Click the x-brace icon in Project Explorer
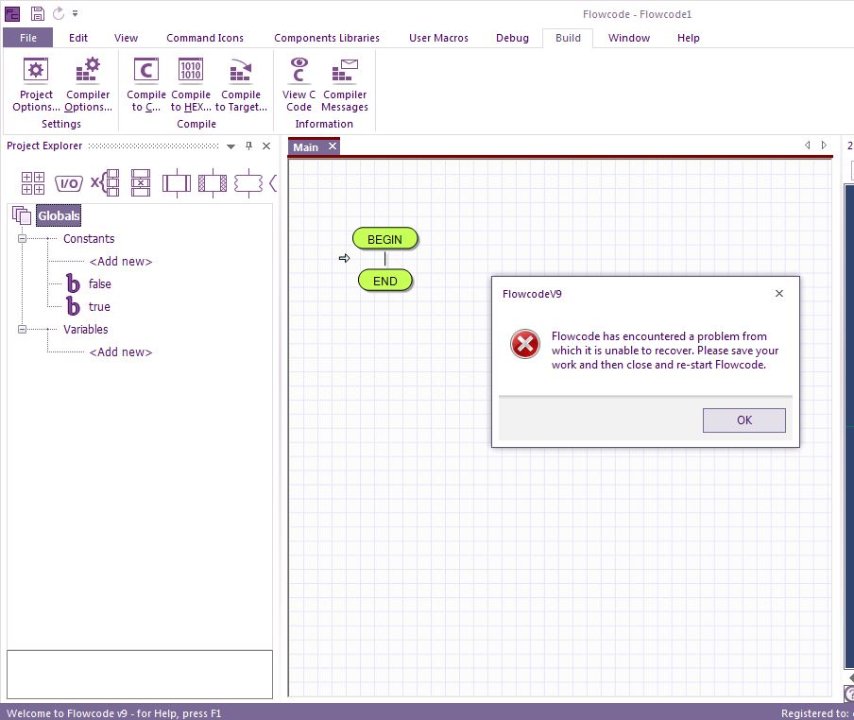The image size is (854, 720). 105,182
